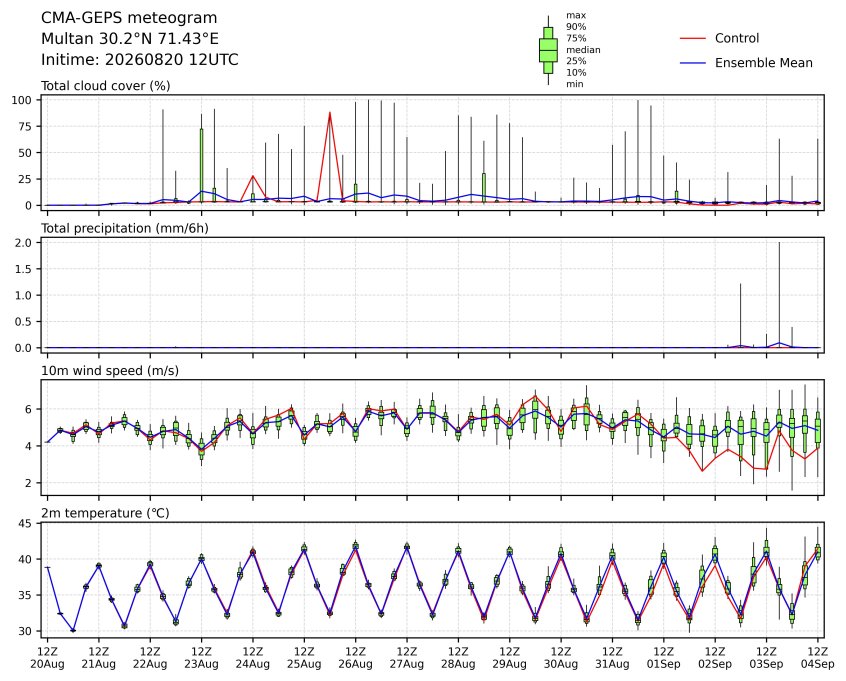846x681 pixels.
Task: Click the "min" label in box legend
Action: click(575, 84)
